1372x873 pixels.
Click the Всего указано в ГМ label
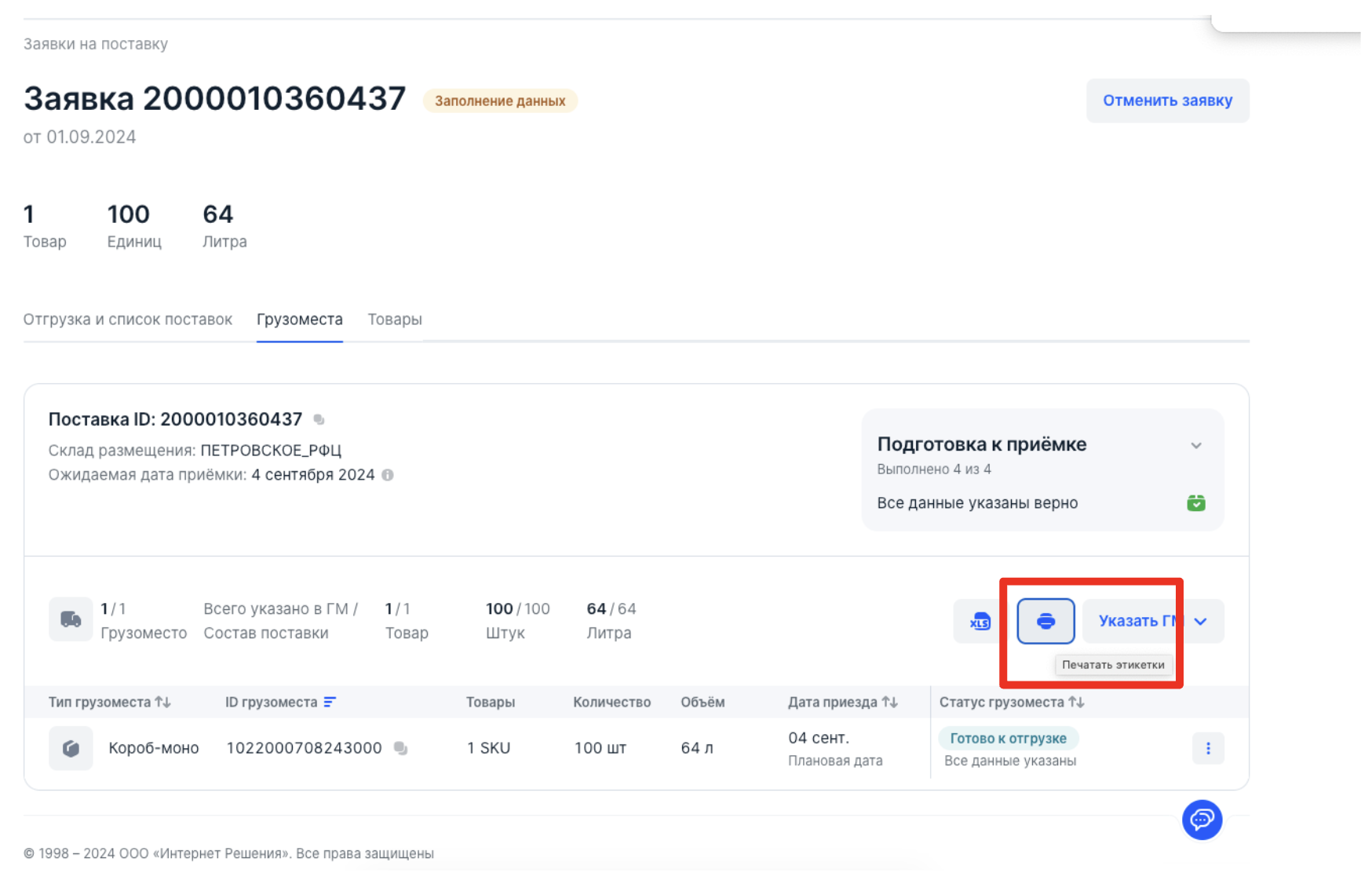280,609
